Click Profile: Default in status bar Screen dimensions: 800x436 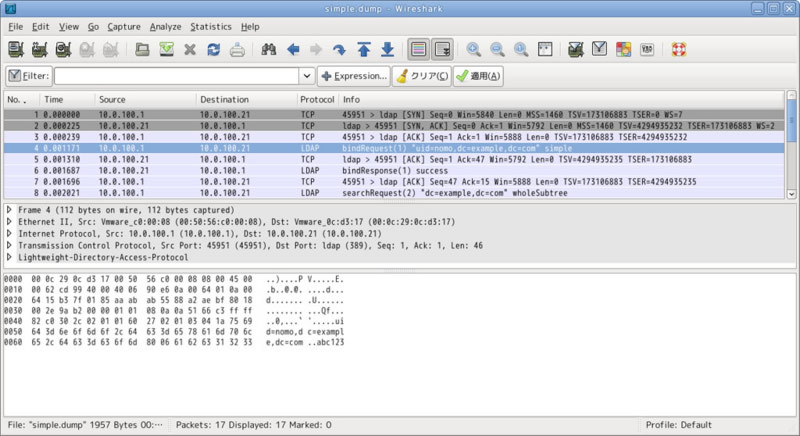click(679, 425)
